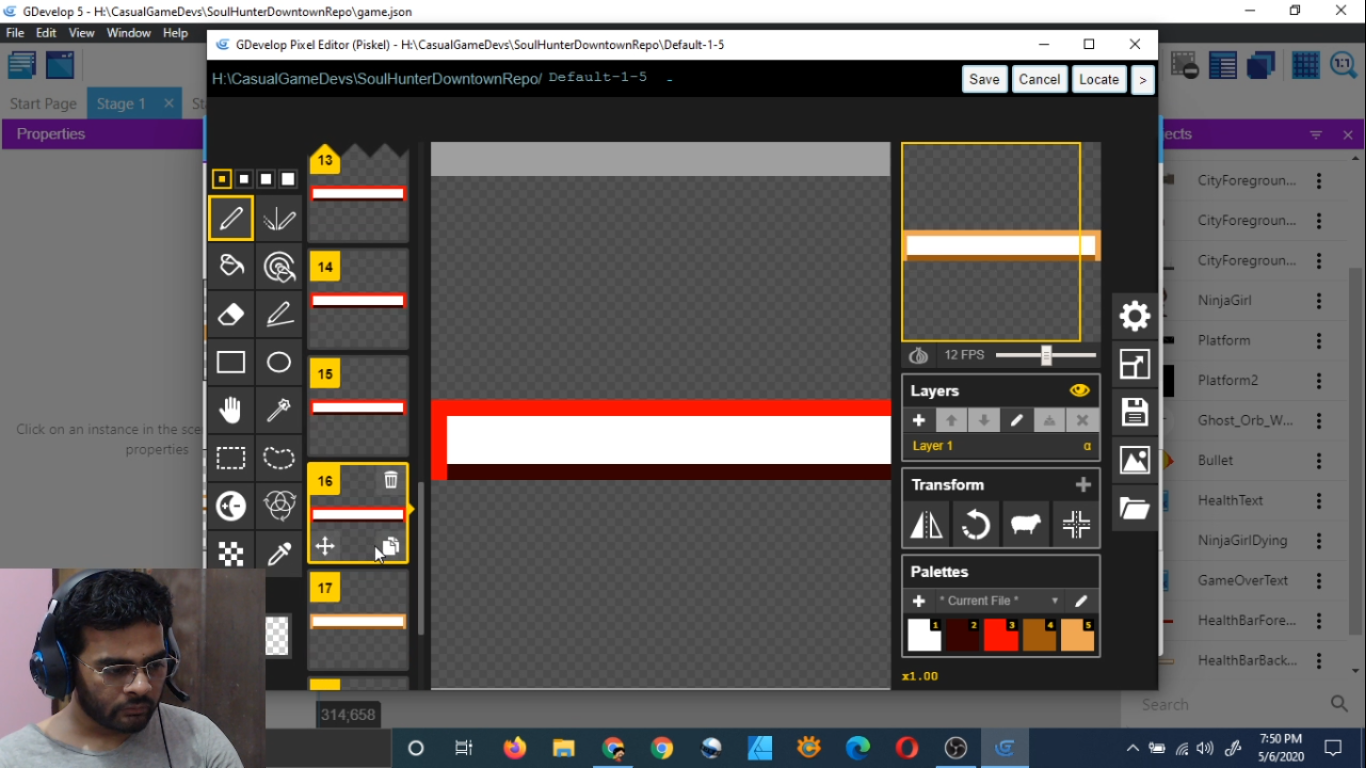This screenshot has height=768, width=1366.
Task: Rotate the sprite with Transform rotate icon
Action: [976, 524]
